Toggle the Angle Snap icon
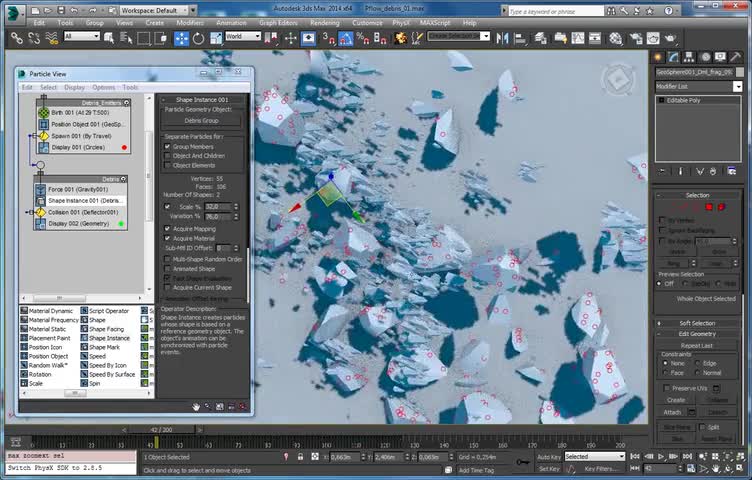The image size is (752, 480). click(346, 38)
